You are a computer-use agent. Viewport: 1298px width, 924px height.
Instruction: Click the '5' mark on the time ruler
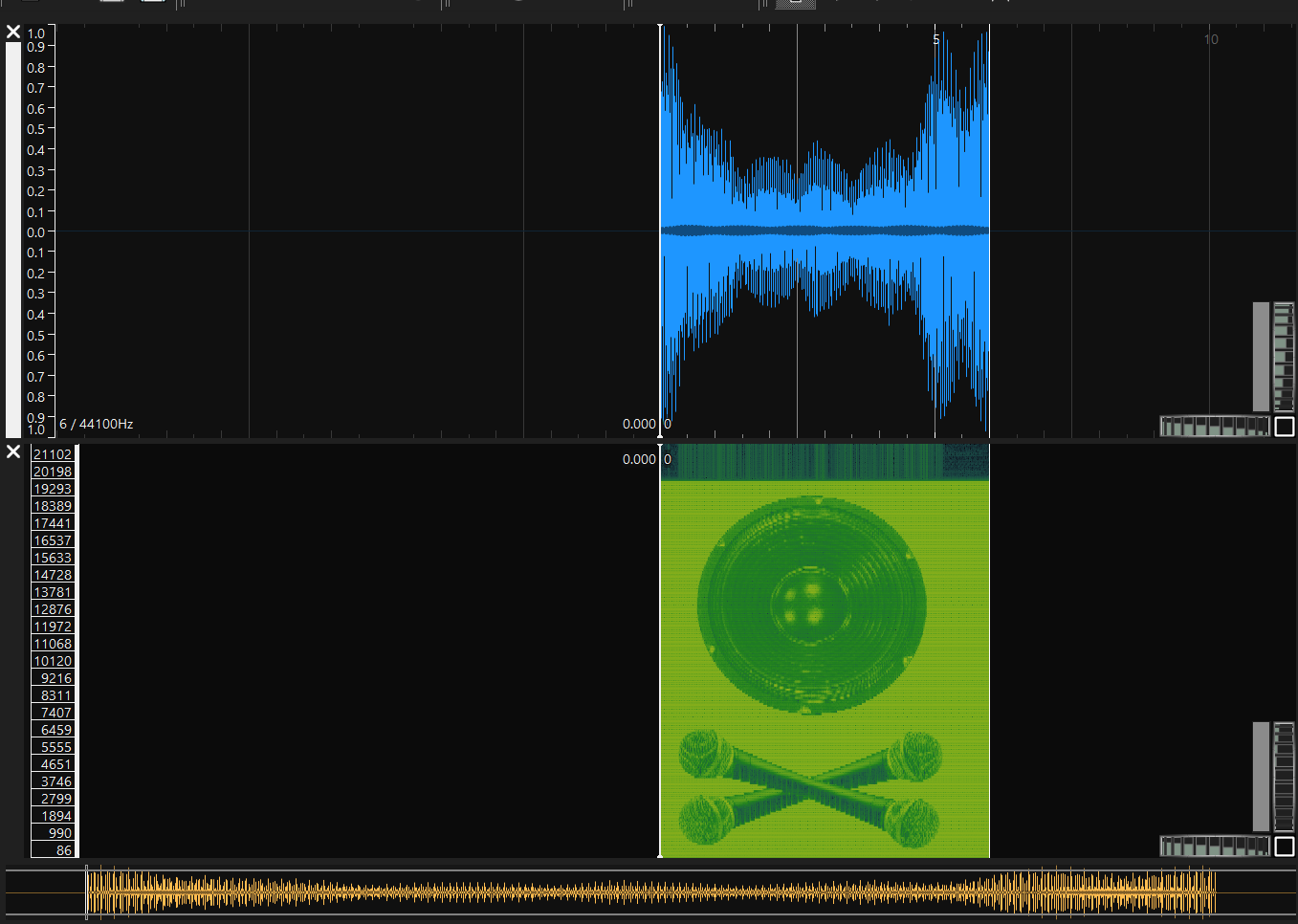pyautogui.click(x=935, y=39)
